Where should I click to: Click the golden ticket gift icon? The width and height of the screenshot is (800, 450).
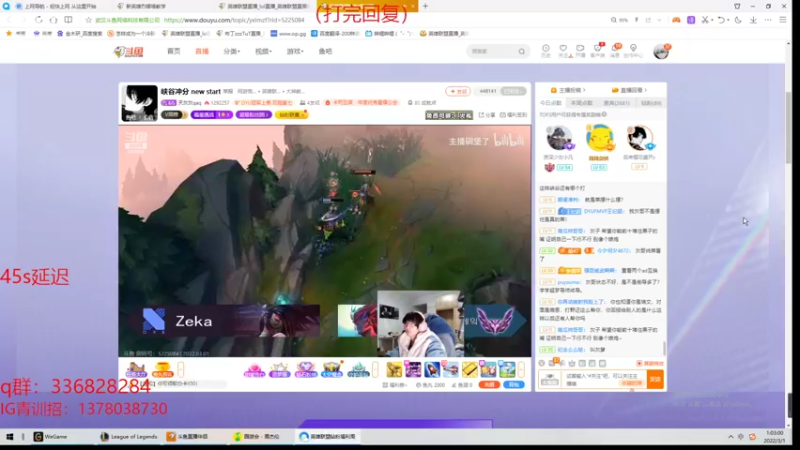469,369
